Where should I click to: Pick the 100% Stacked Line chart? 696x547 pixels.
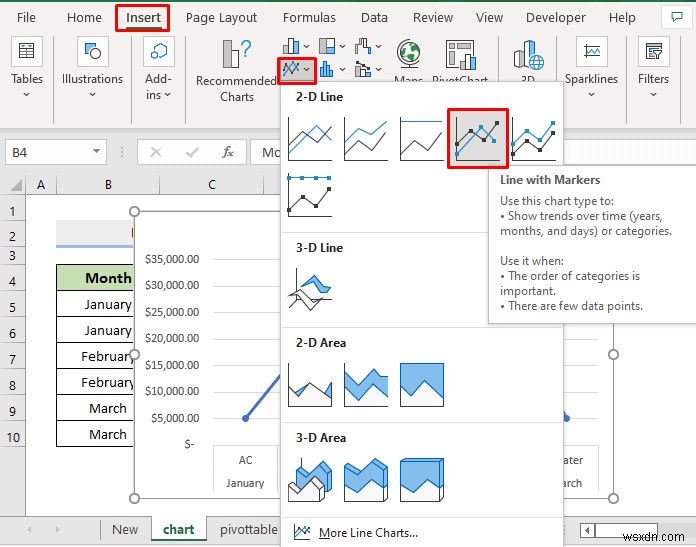(x=421, y=139)
